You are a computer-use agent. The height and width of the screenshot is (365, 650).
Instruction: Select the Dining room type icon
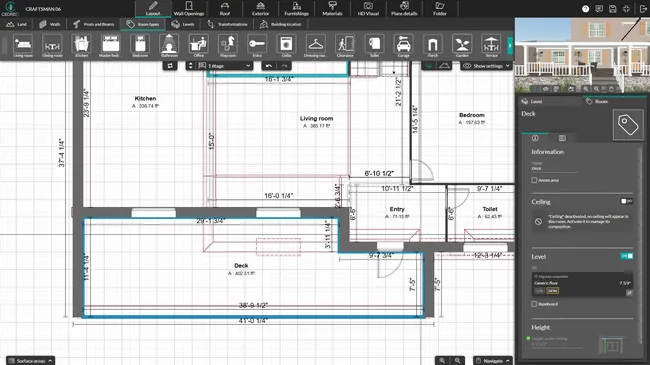click(x=52, y=45)
